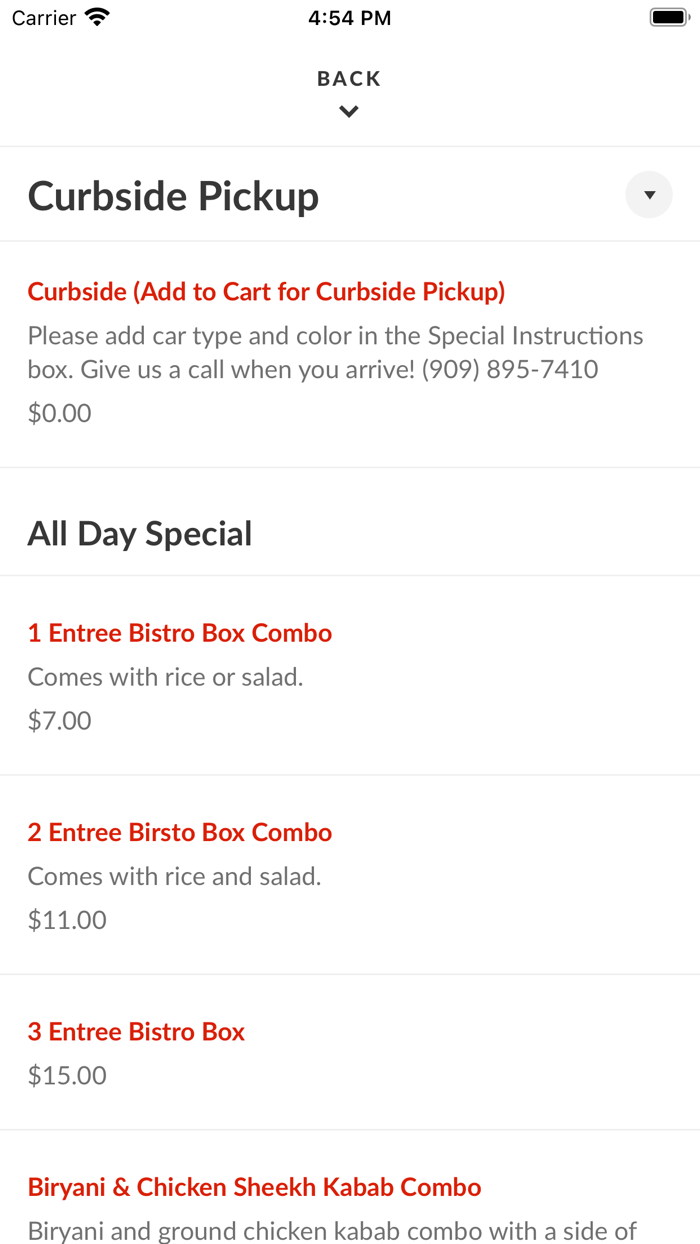Tap the Wi-Fi icon in status bar
700x1244 pixels.
point(96,16)
